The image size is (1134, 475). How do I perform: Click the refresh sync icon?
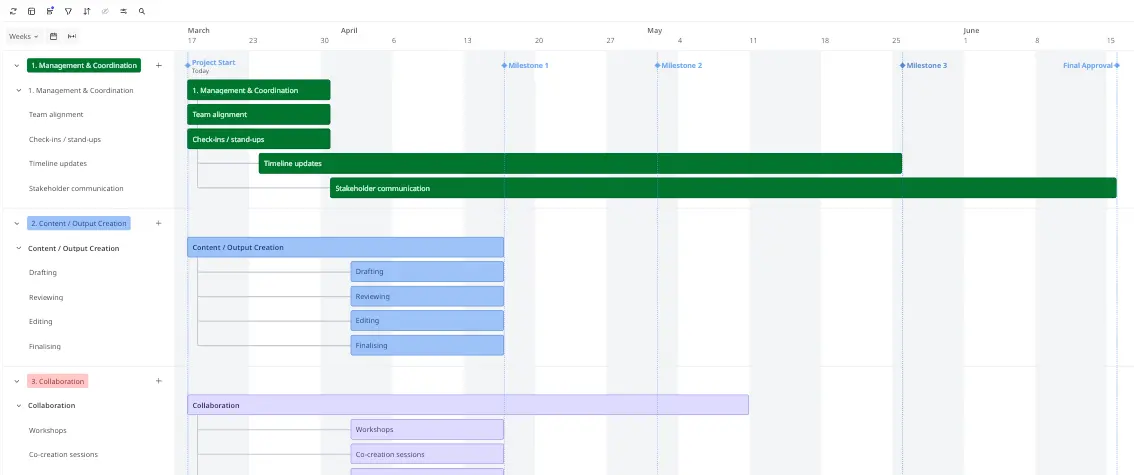click(13, 12)
